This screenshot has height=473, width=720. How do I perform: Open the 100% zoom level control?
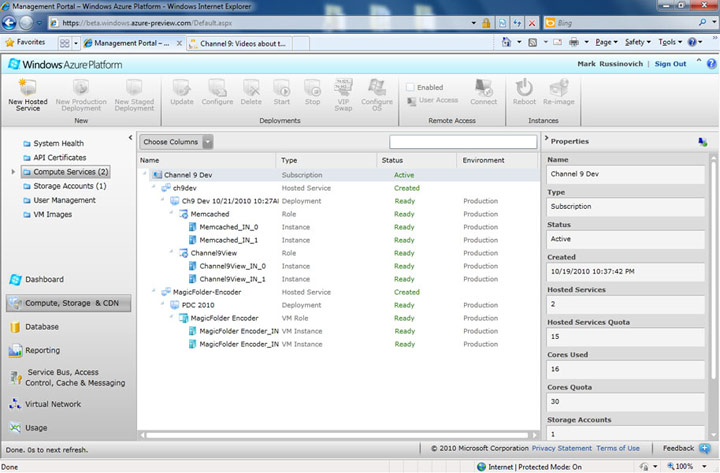click(x=687, y=467)
